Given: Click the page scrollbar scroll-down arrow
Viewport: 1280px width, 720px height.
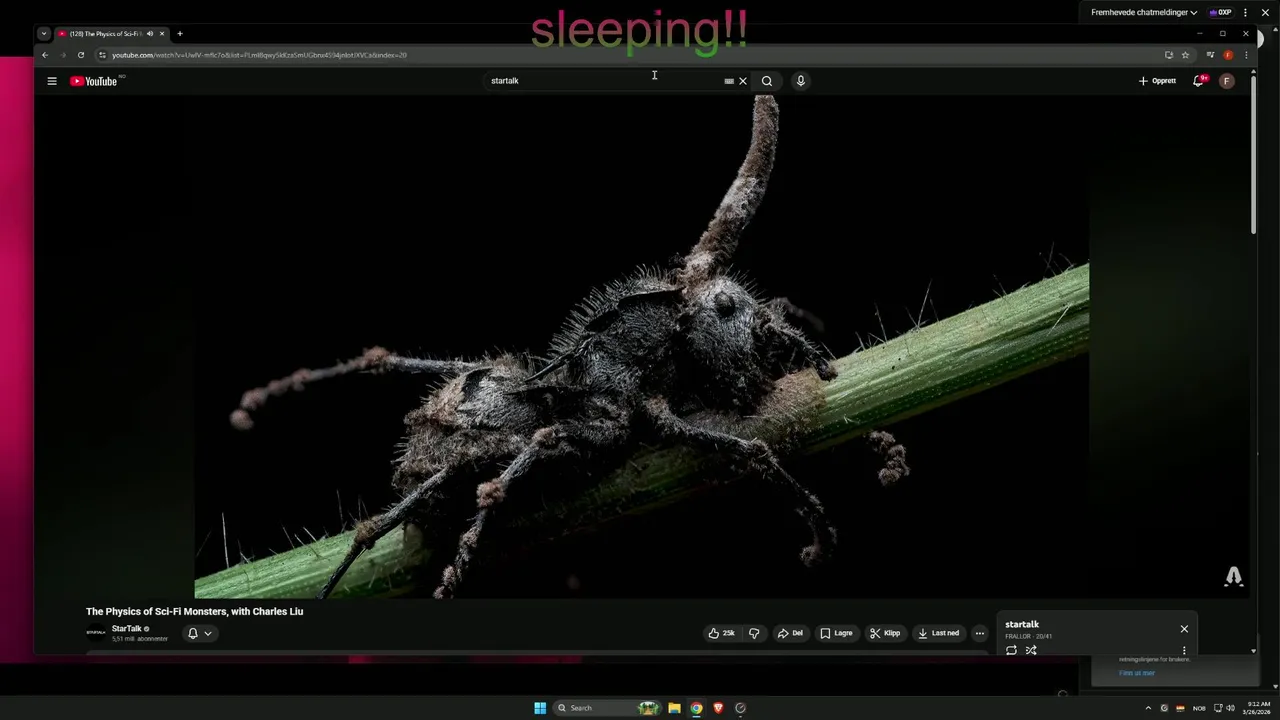Looking at the screenshot, I should (x=1254, y=651).
